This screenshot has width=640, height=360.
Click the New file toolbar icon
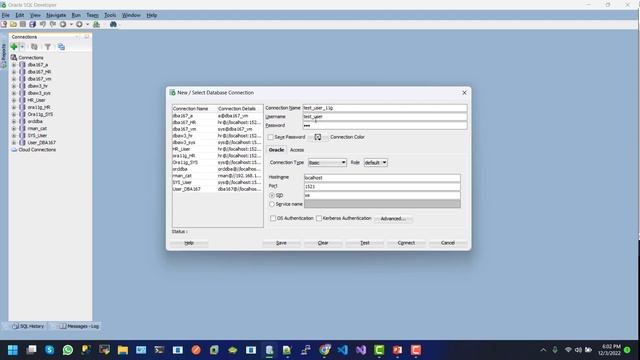pyautogui.click(x=4, y=24)
